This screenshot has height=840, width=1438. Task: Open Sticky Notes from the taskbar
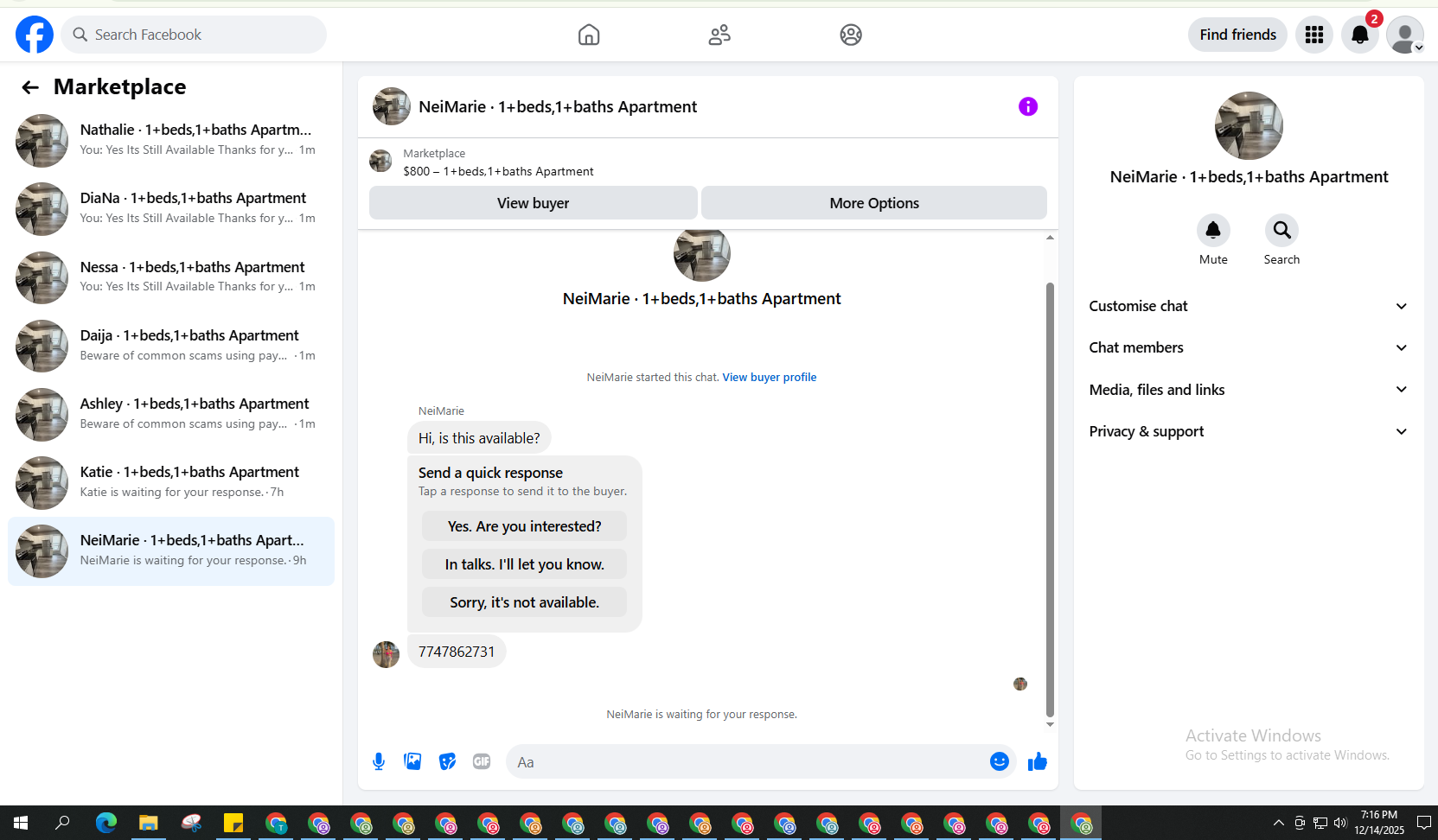[x=233, y=823]
